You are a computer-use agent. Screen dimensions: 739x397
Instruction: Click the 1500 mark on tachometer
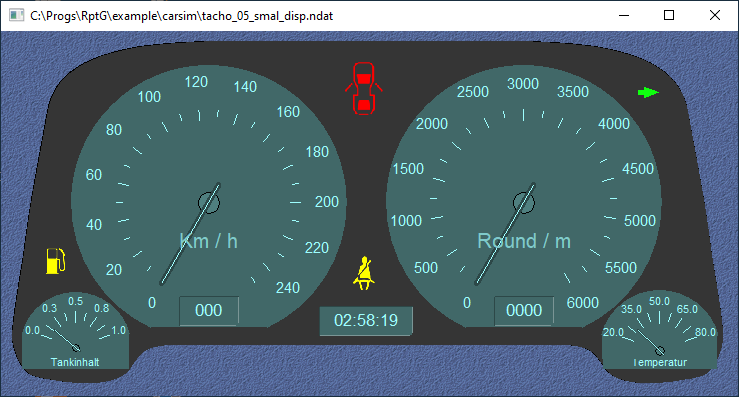(408, 169)
